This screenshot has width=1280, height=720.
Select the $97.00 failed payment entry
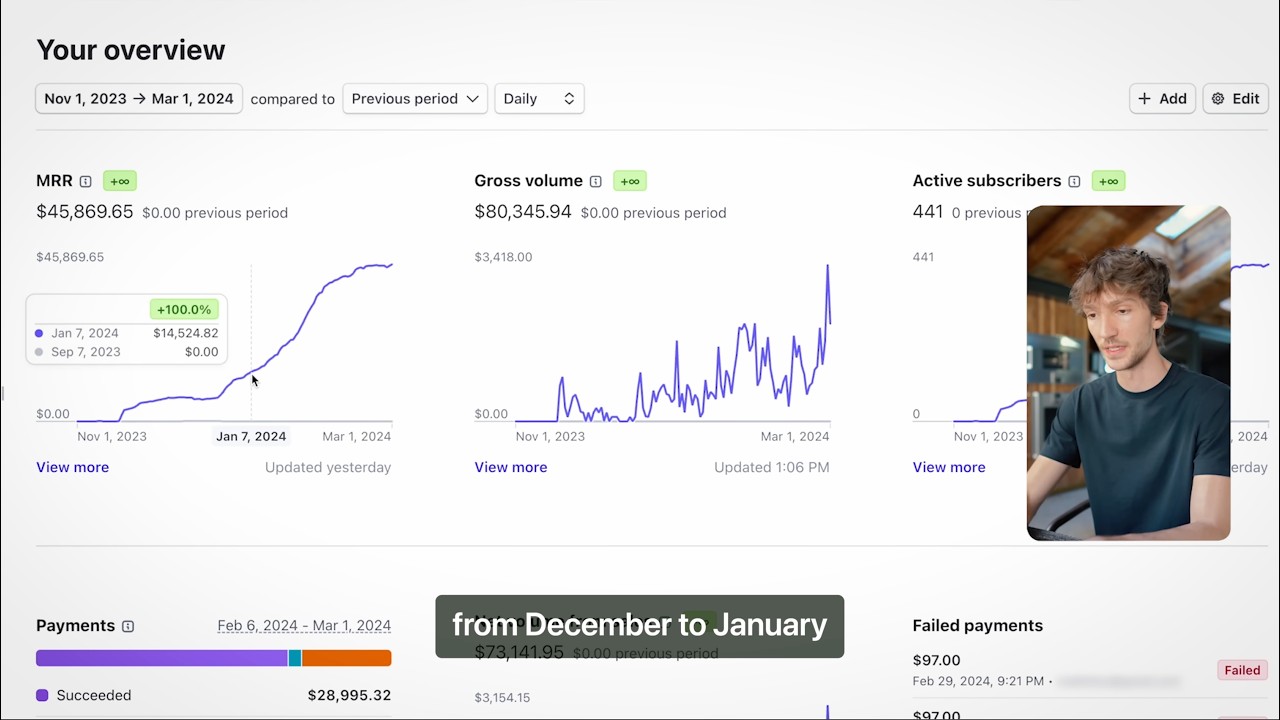936,660
